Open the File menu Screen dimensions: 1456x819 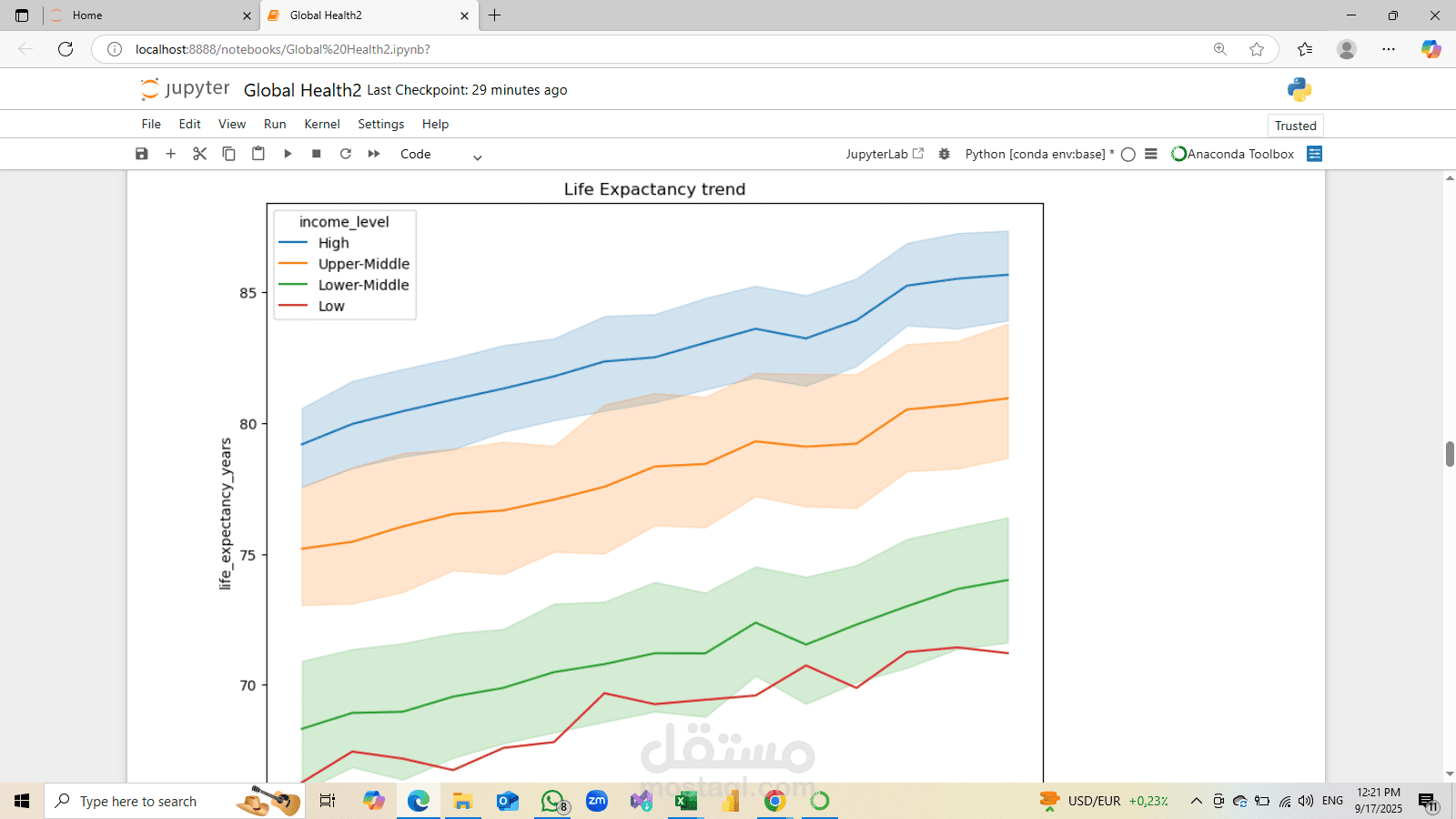pyautogui.click(x=151, y=124)
